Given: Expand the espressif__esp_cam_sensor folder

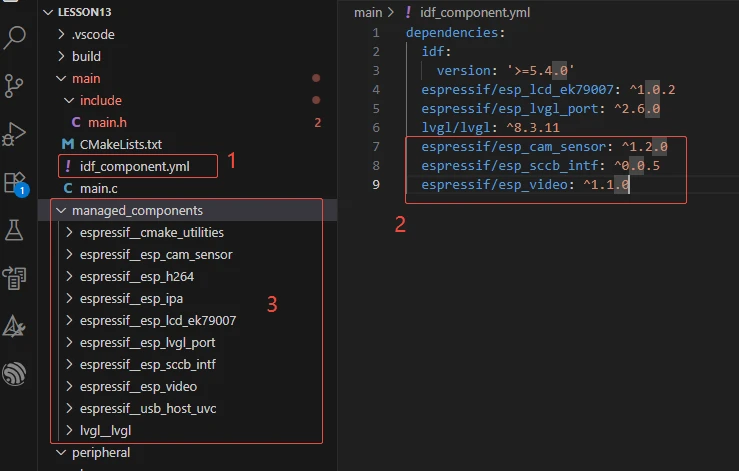Looking at the screenshot, I should pyautogui.click(x=155, y=255).
